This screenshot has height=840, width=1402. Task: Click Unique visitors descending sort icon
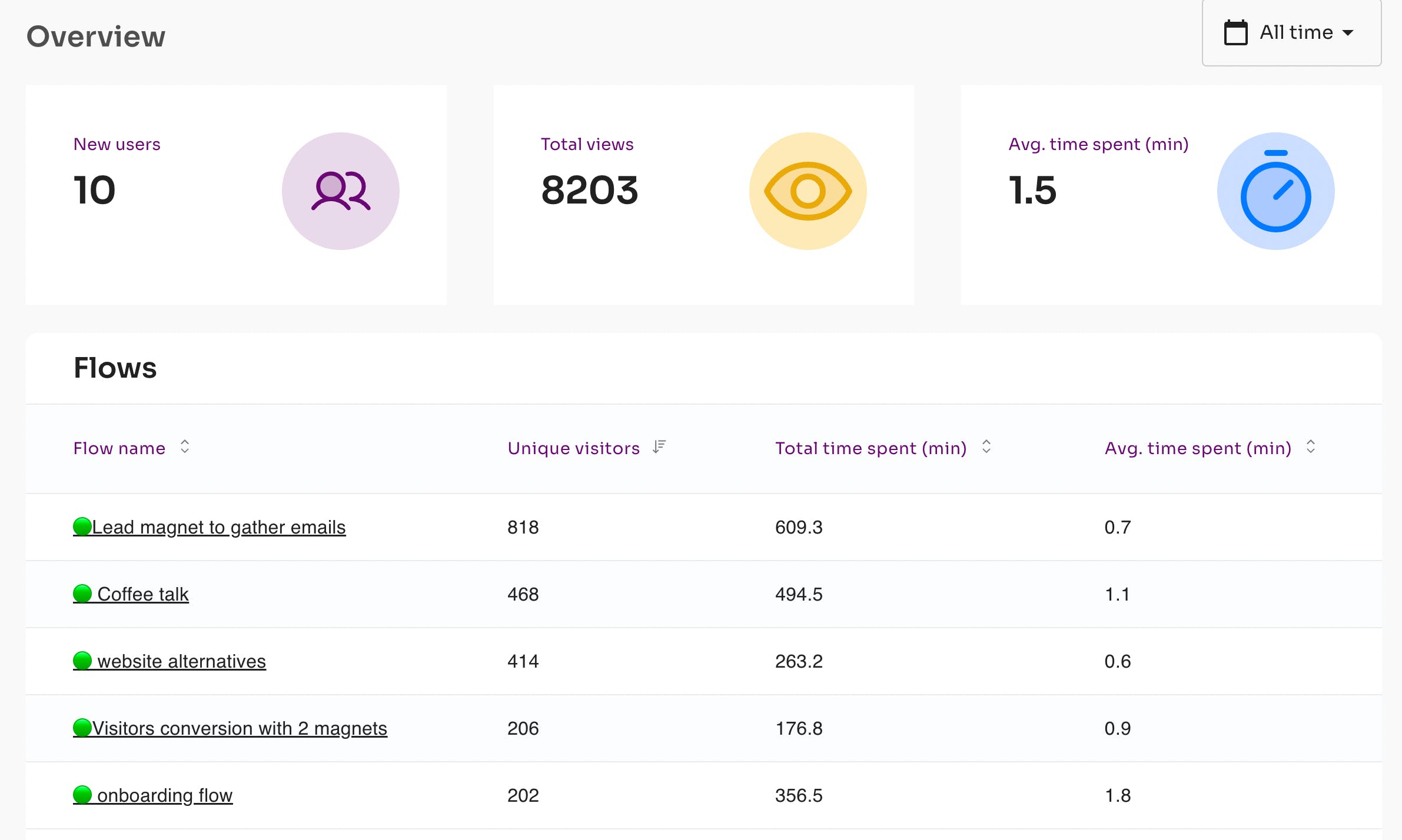point(659,447)
